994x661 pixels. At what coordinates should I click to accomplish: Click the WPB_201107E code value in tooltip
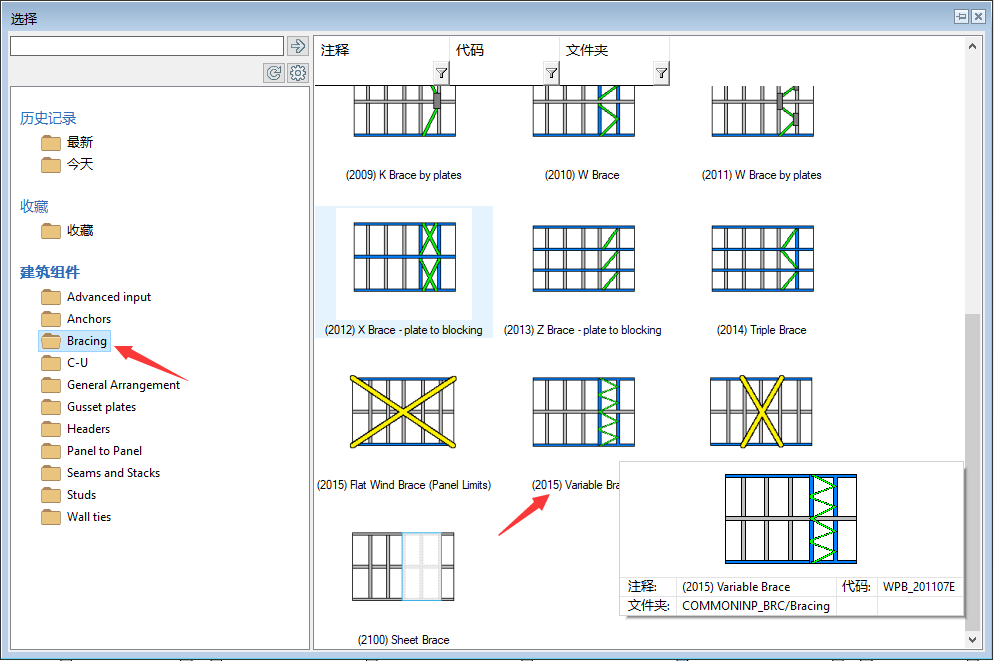(919, 587)
